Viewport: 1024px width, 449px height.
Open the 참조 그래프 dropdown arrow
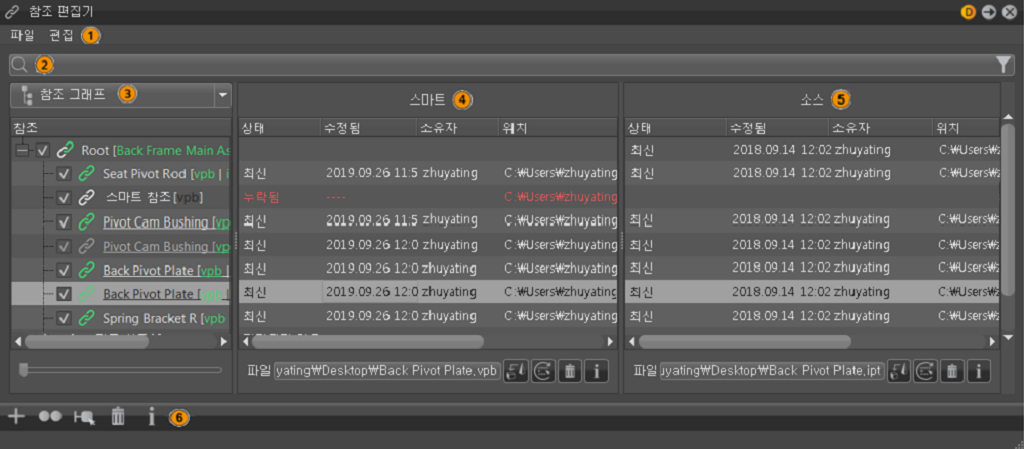point(223,95)
